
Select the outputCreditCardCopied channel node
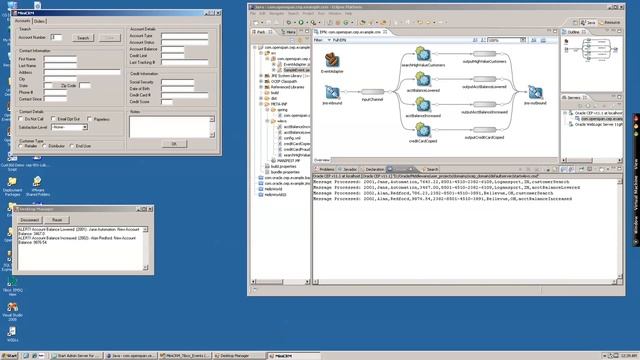click(x=484, y=130)
